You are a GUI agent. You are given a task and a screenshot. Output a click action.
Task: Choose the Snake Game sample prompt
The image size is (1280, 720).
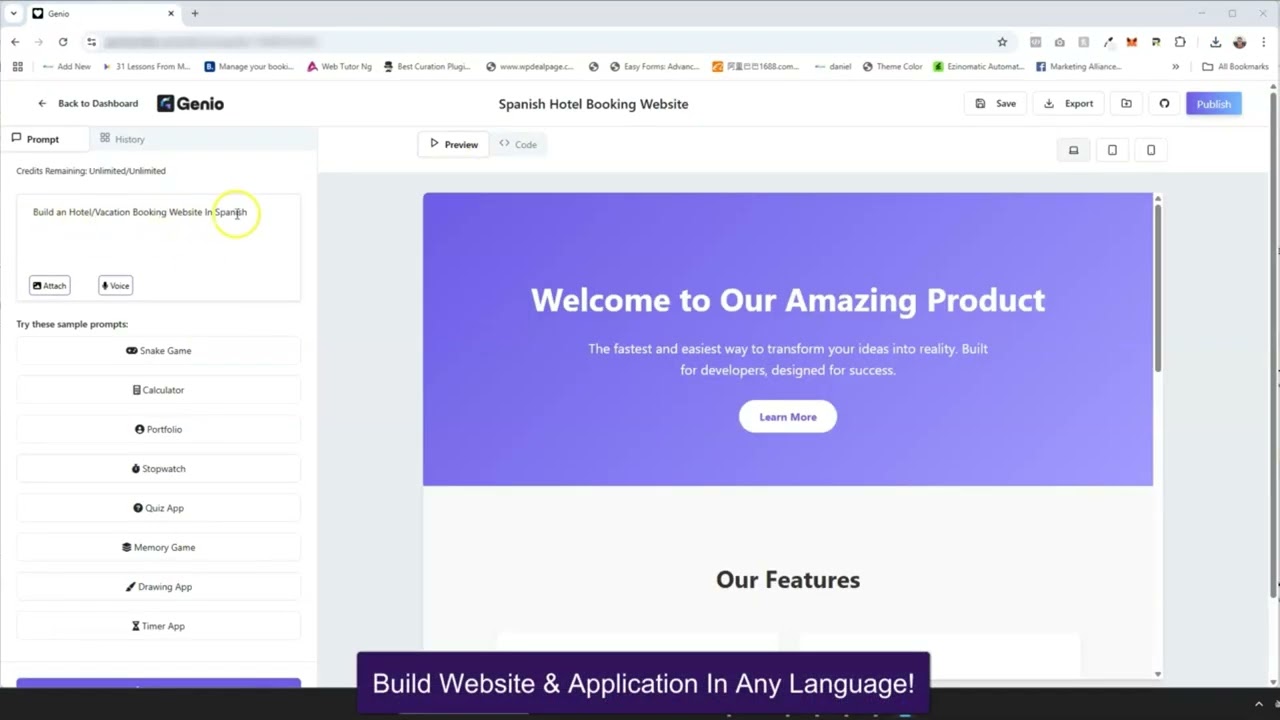[158, 351]
